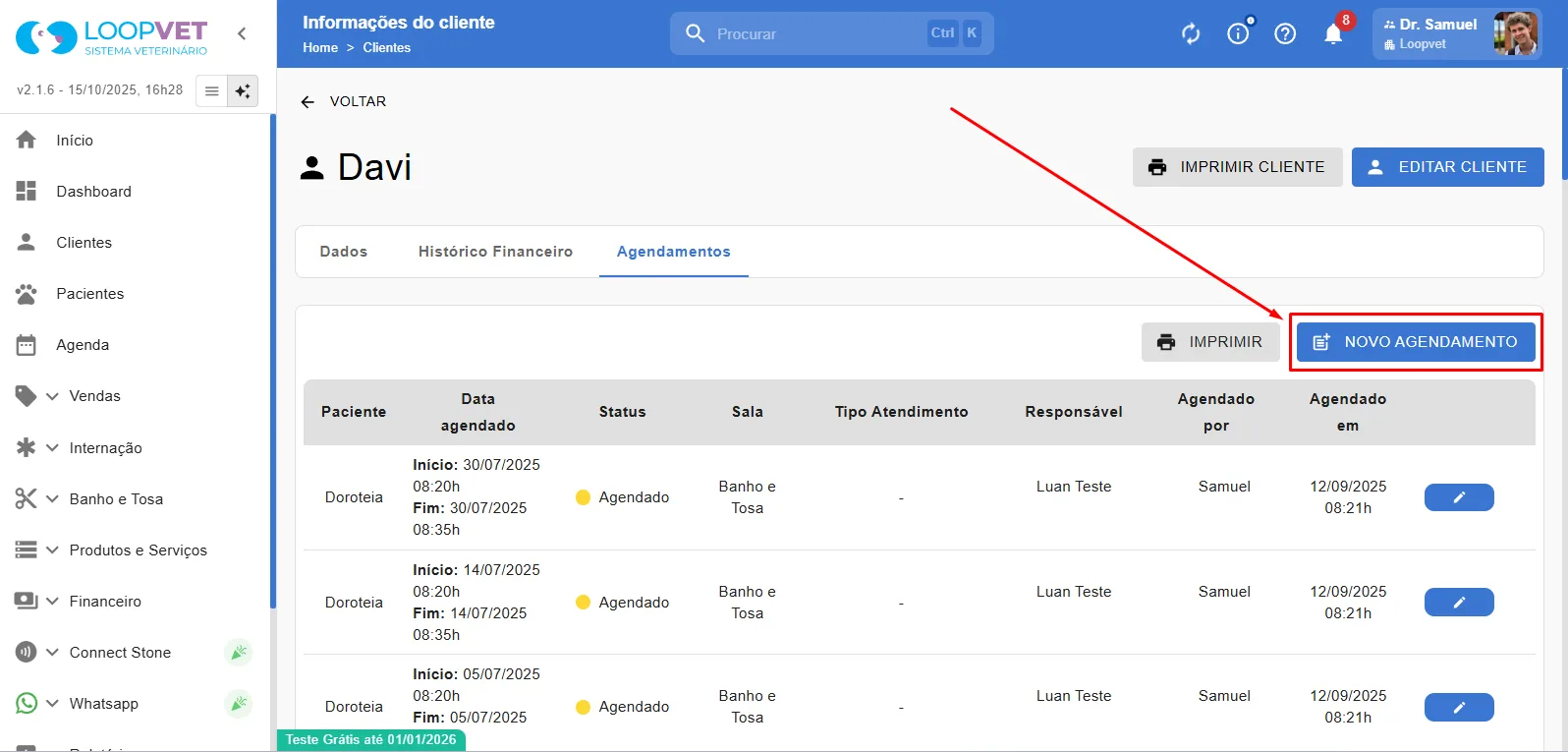Edit the first Doroteia appointment pencil button

1459,497
